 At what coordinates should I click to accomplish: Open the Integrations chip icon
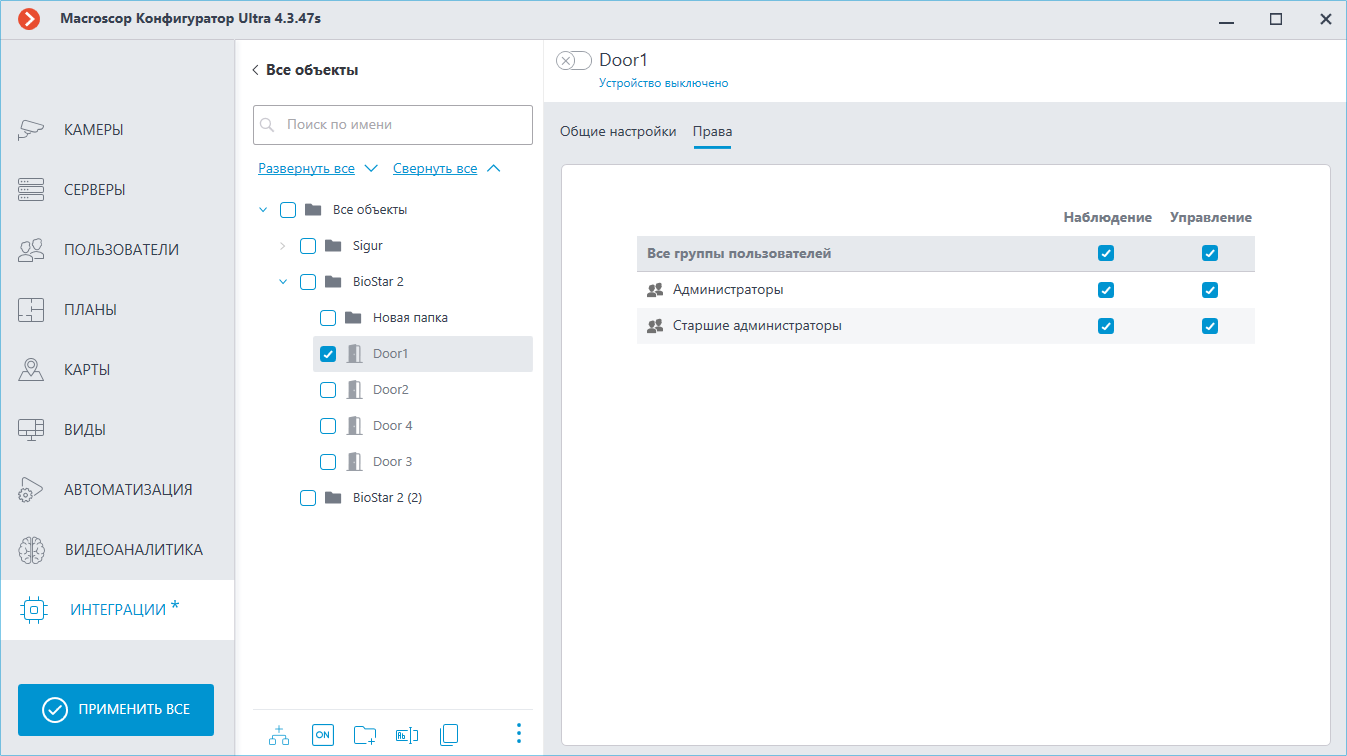[34, 610]
